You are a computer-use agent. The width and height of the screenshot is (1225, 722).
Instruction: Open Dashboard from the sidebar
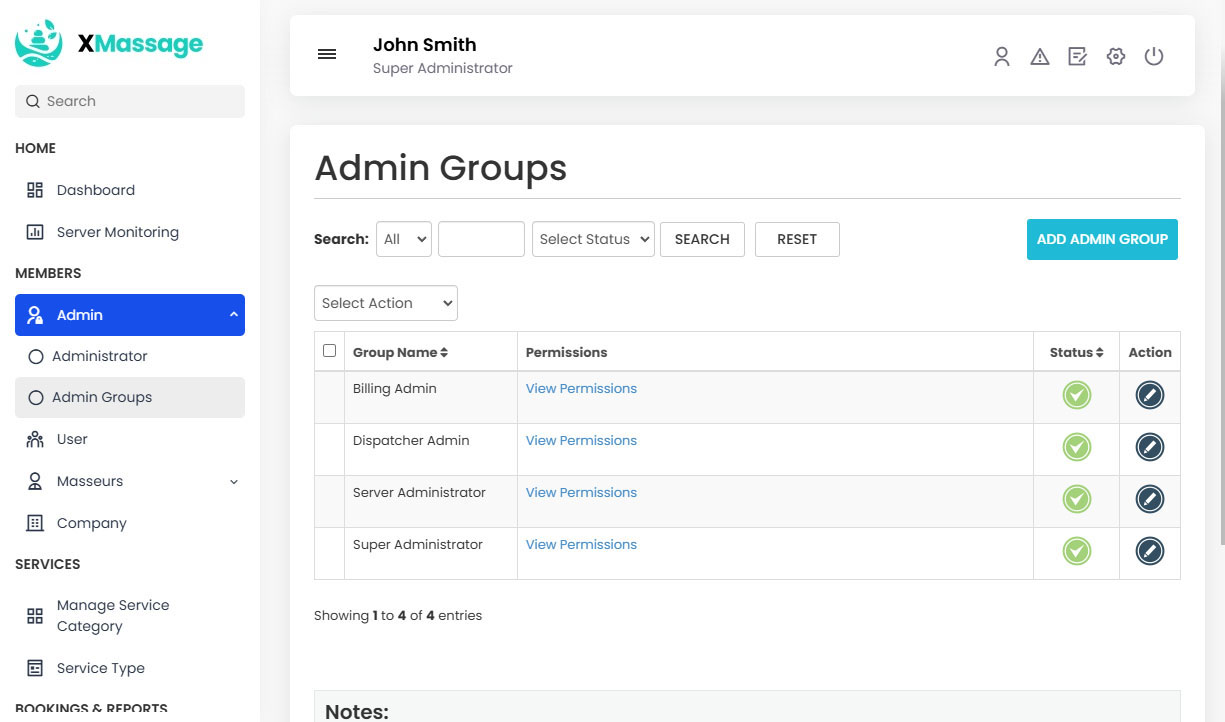[95, 190]
